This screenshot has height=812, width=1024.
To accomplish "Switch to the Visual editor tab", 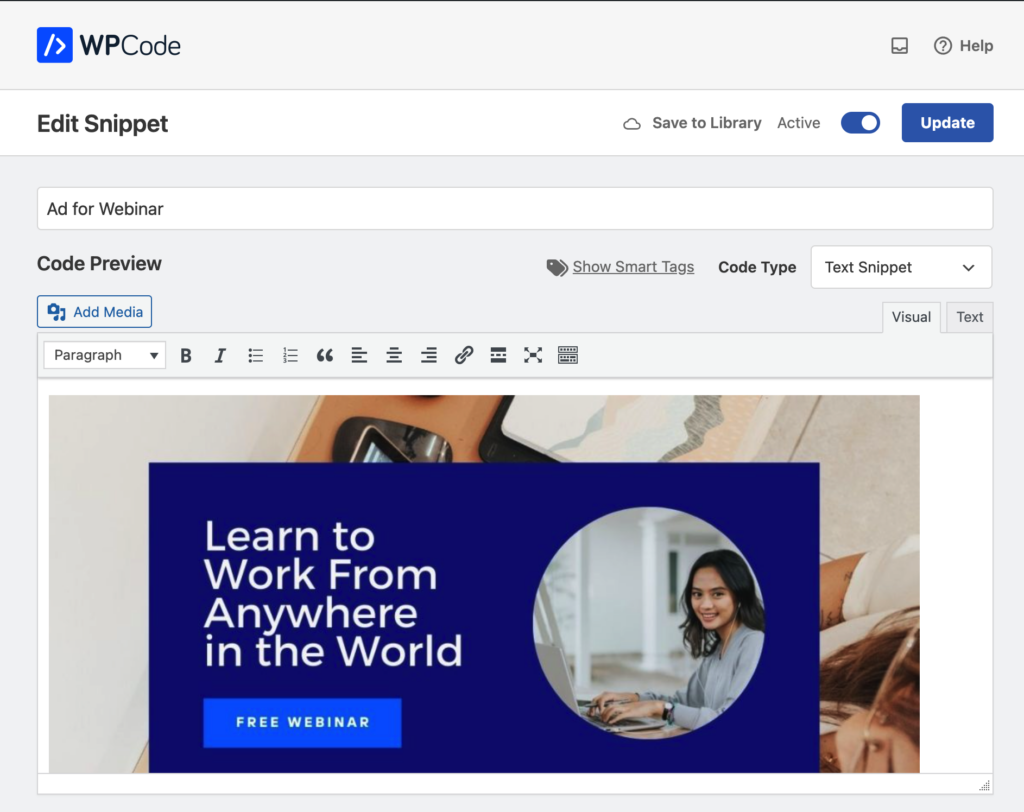I will (911, 317).
